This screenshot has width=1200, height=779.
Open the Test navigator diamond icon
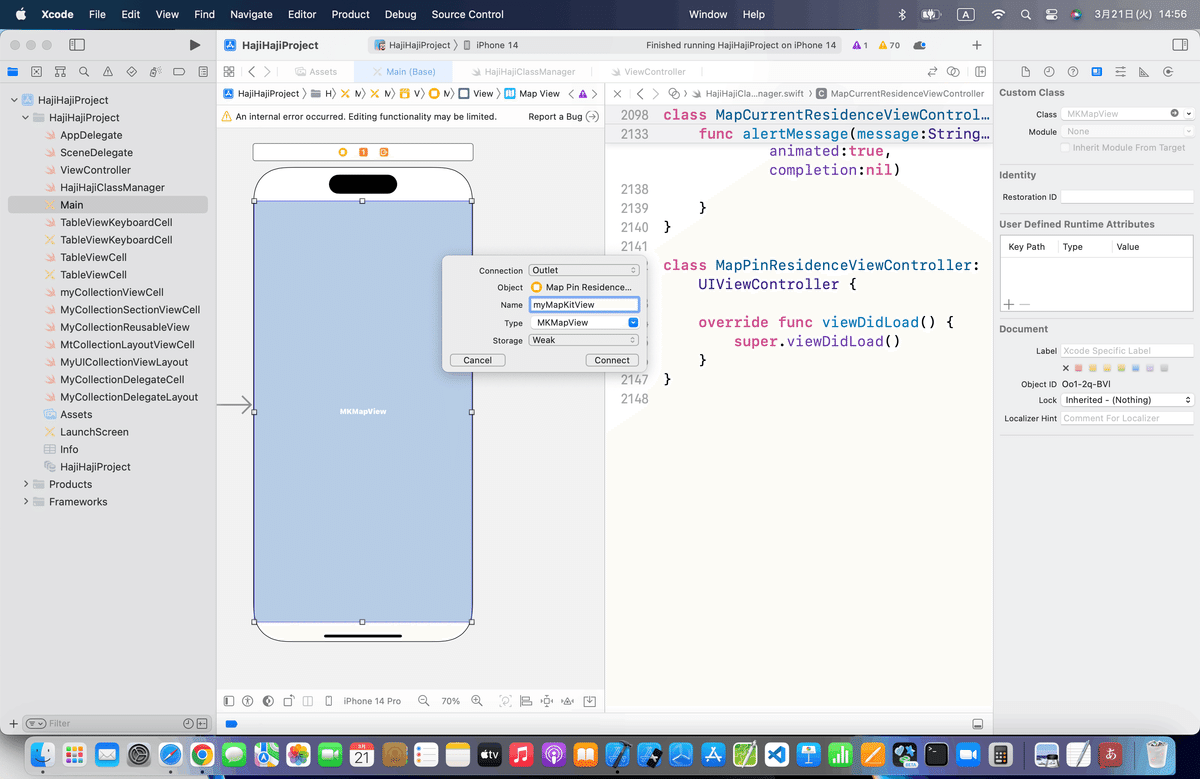pyautogui.click(x=132, y=72)
